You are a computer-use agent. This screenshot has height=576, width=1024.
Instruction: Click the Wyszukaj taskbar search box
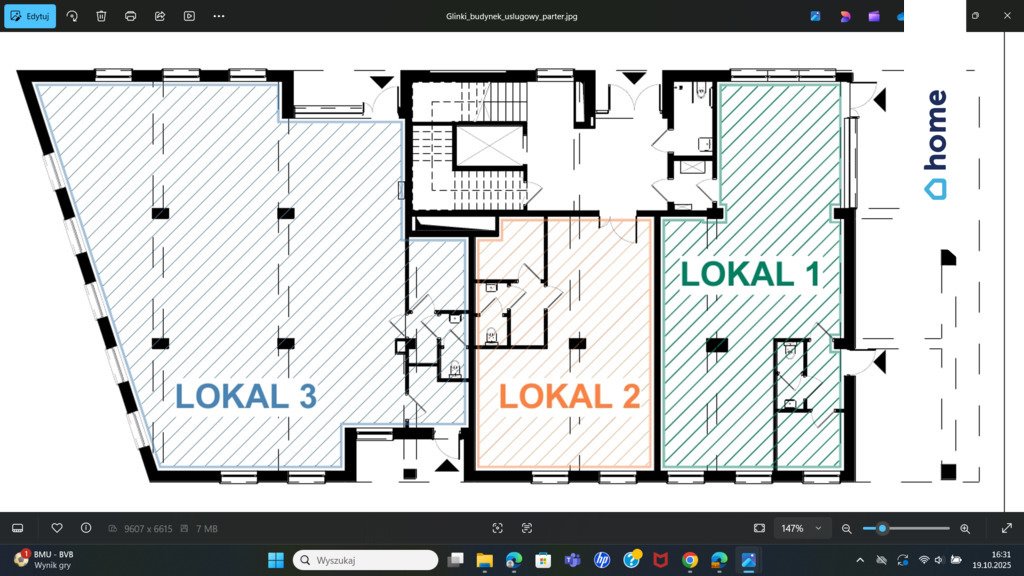pyautogui.click(x=366, y=560)
